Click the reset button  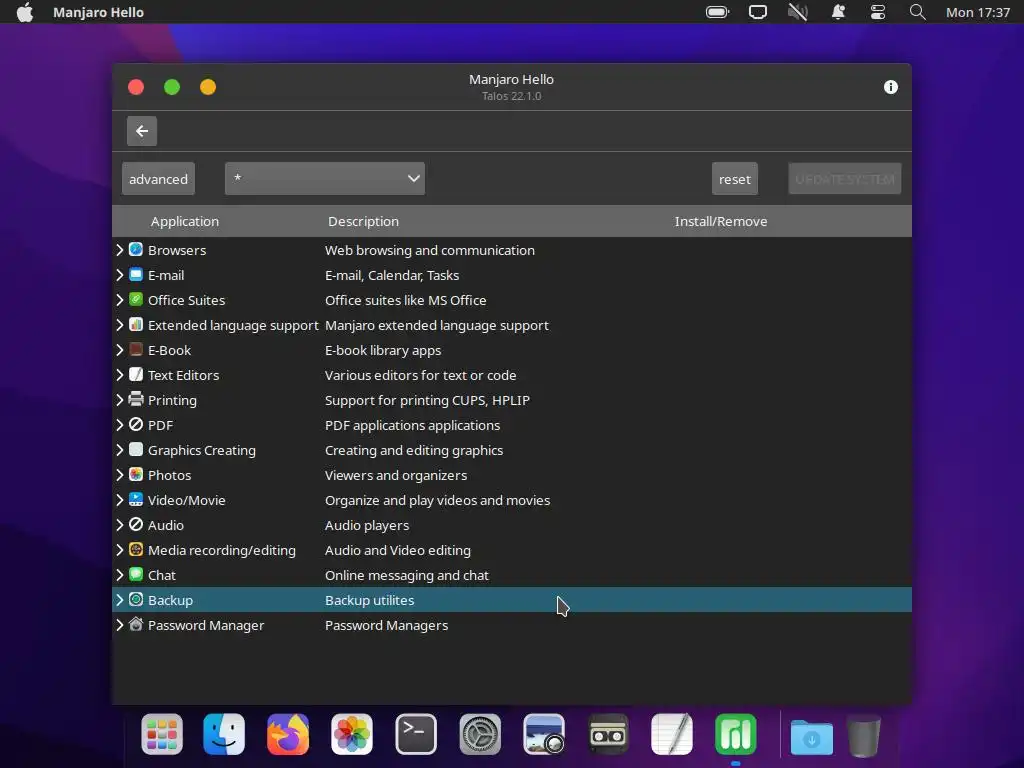(735, 178)
